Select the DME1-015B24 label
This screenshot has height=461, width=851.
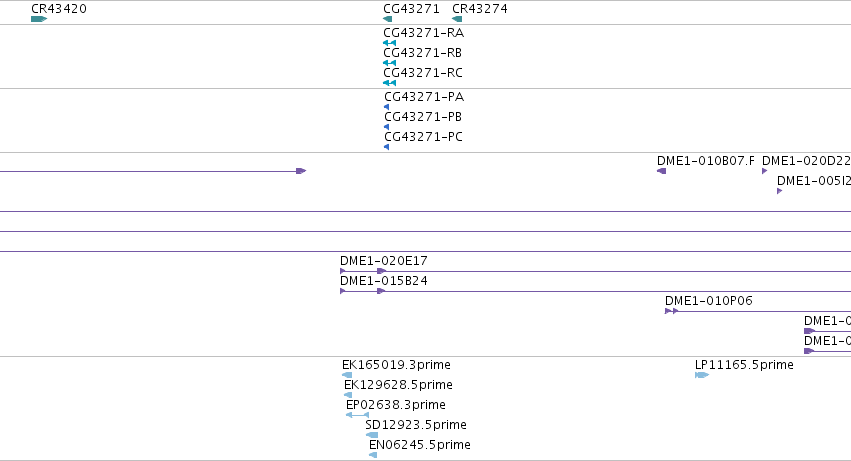point(384,281)
